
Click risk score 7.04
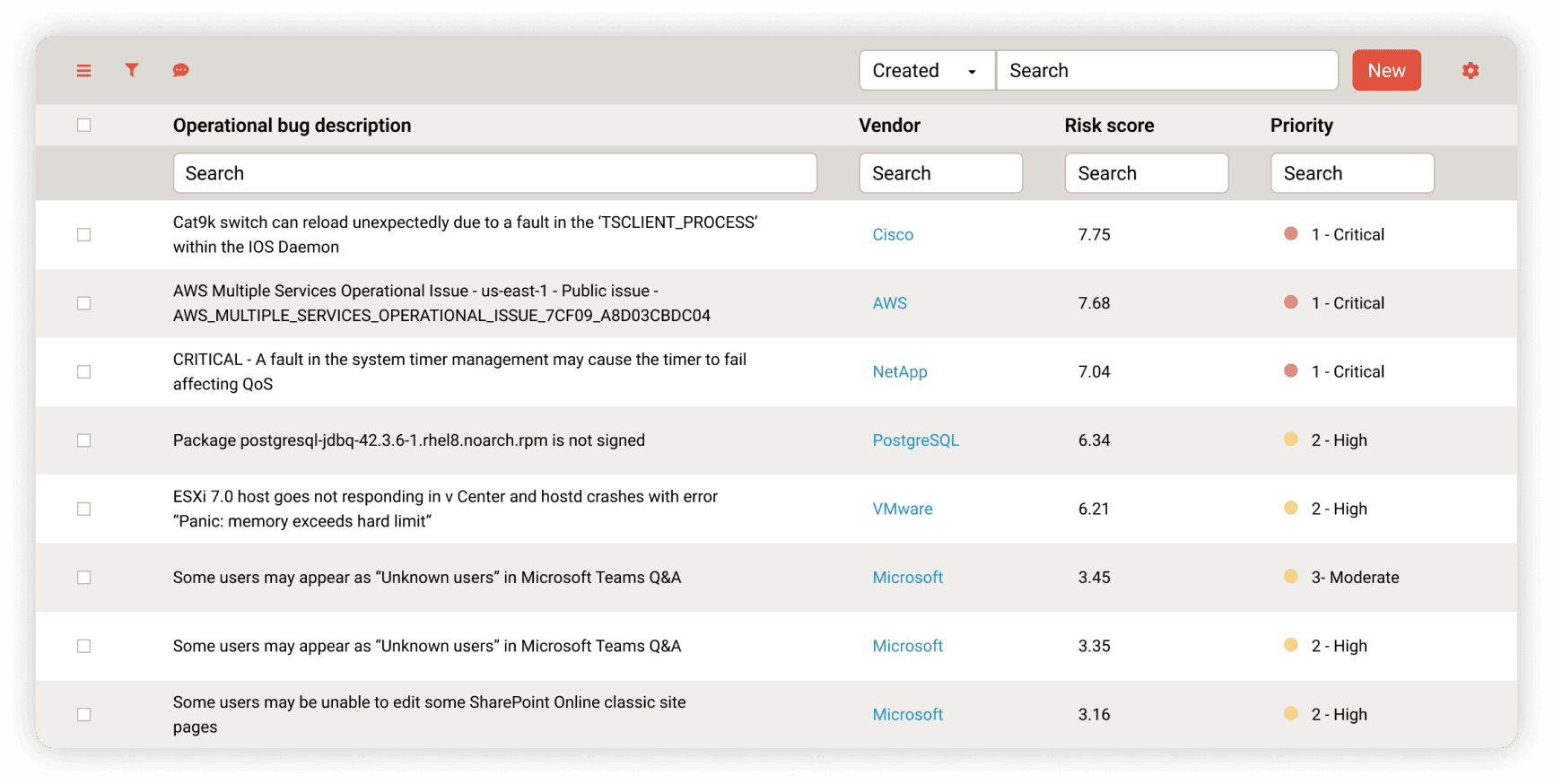coord(1094,371)
